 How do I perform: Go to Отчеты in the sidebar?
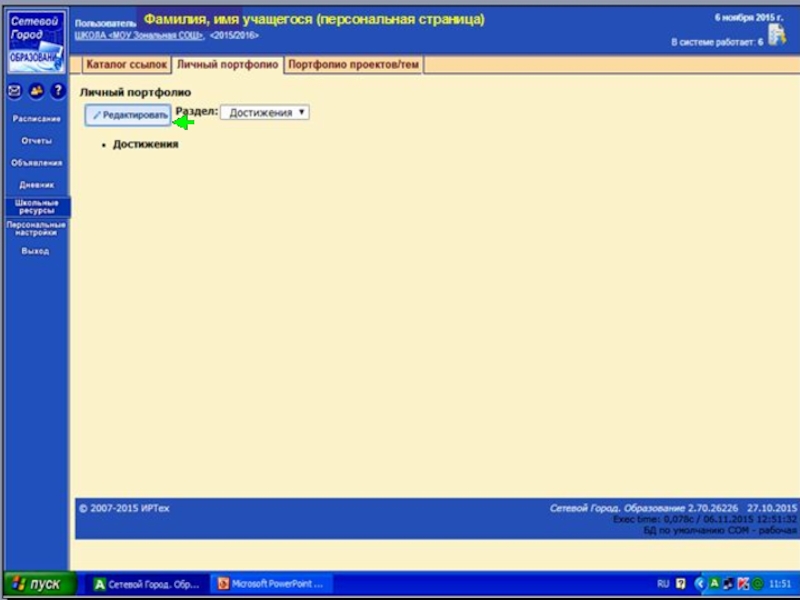tap(36, 141)
